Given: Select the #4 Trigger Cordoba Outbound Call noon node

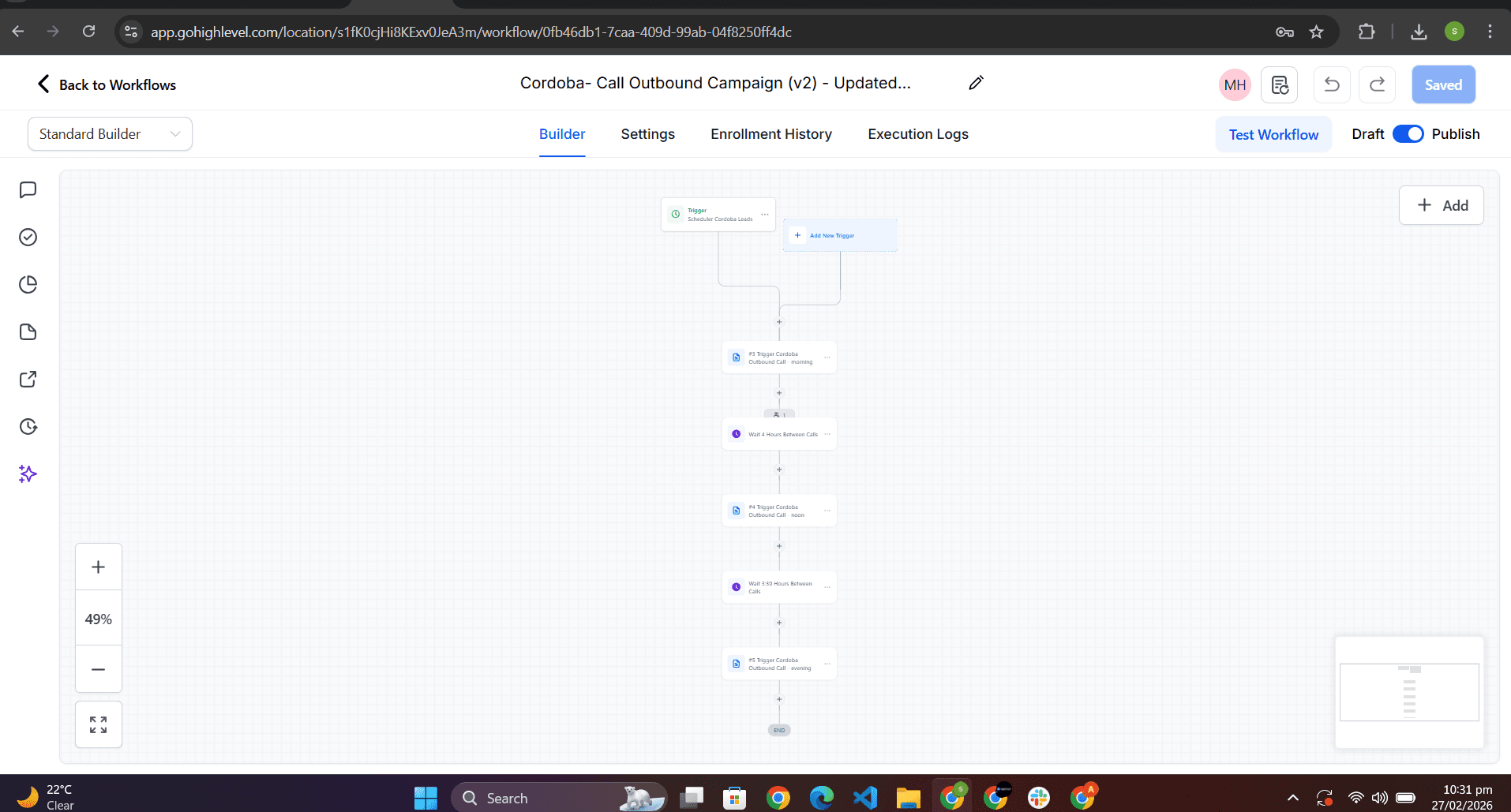Looking at the screenshot, I should pos(779,511).
